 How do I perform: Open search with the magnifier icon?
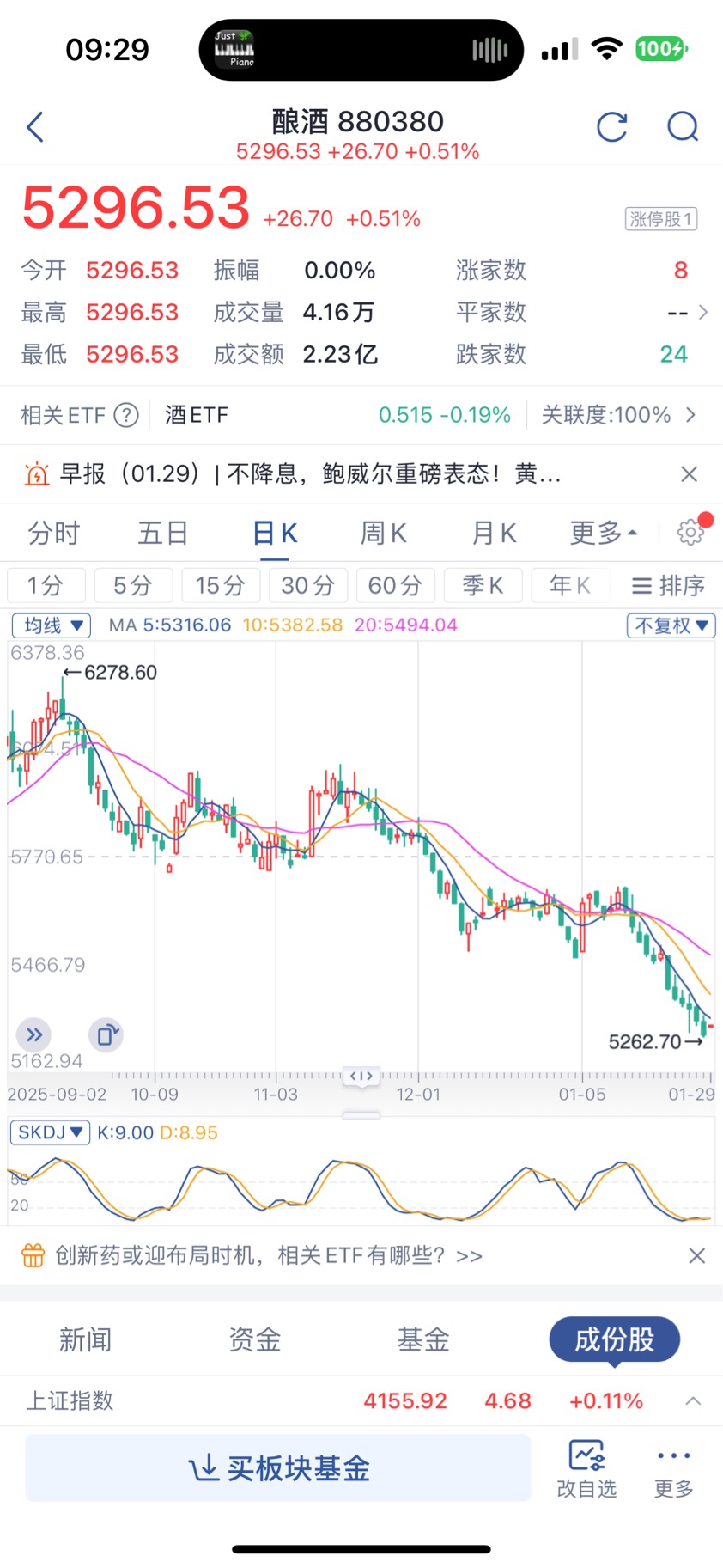[x=683, y=127]
